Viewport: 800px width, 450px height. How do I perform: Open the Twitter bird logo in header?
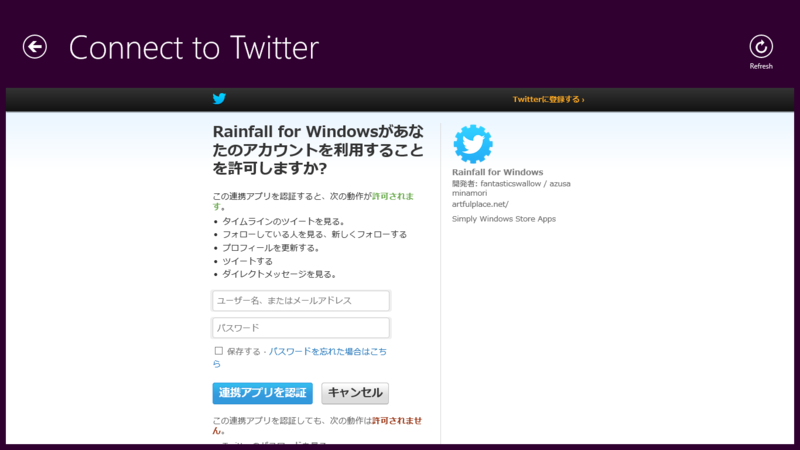219,98
